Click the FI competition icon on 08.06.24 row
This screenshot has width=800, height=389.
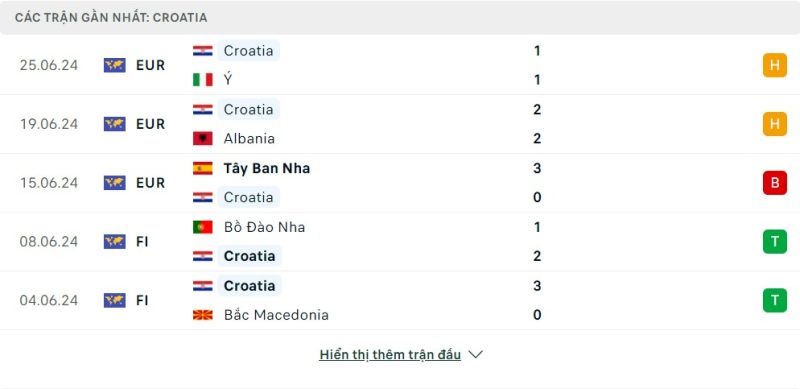point(115,241)
